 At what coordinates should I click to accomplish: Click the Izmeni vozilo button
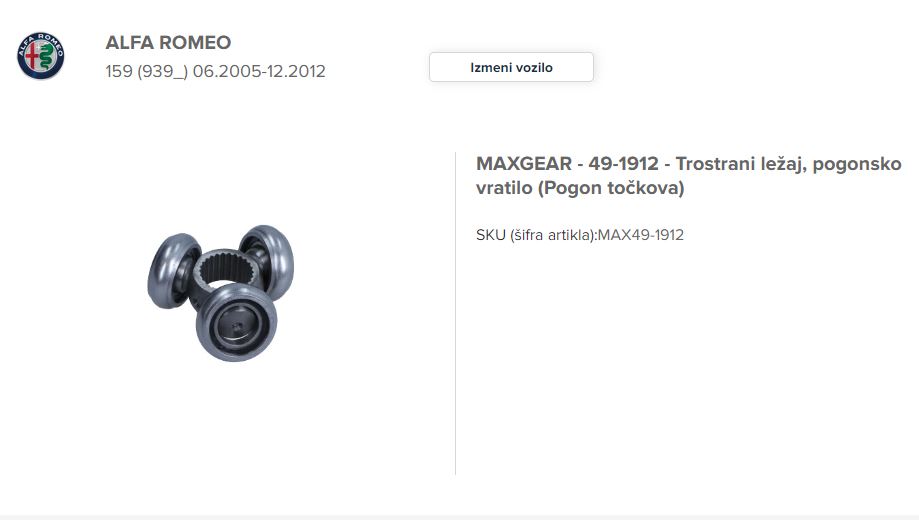coord(511,67)
